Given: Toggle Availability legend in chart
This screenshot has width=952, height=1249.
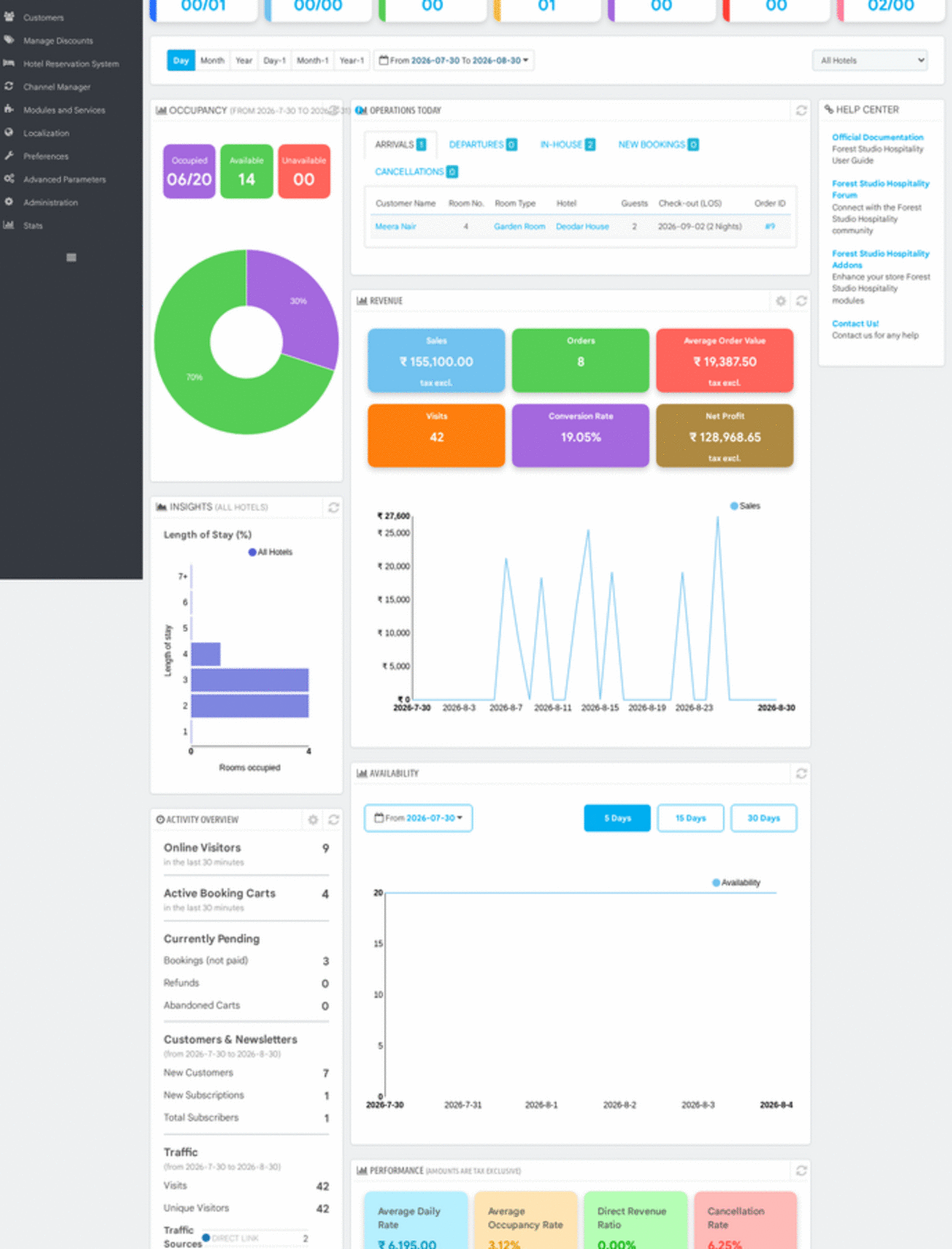Looking at the screenshot, I should pos(736,882).
